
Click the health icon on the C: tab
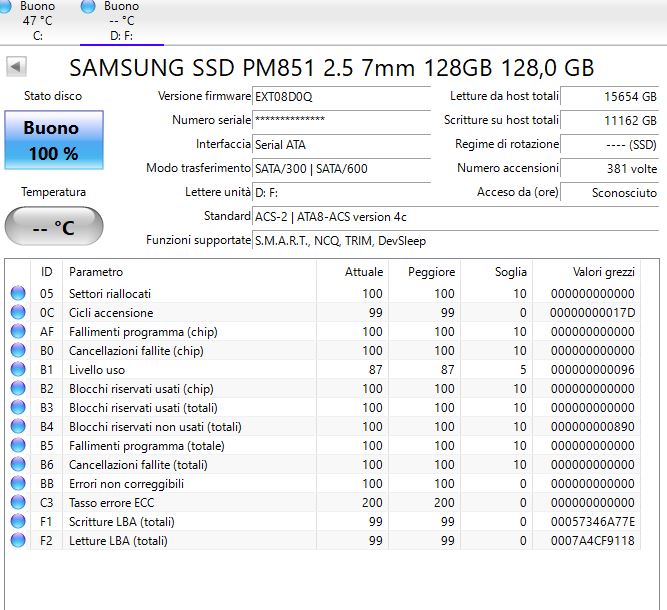click(x=5, y=6)
